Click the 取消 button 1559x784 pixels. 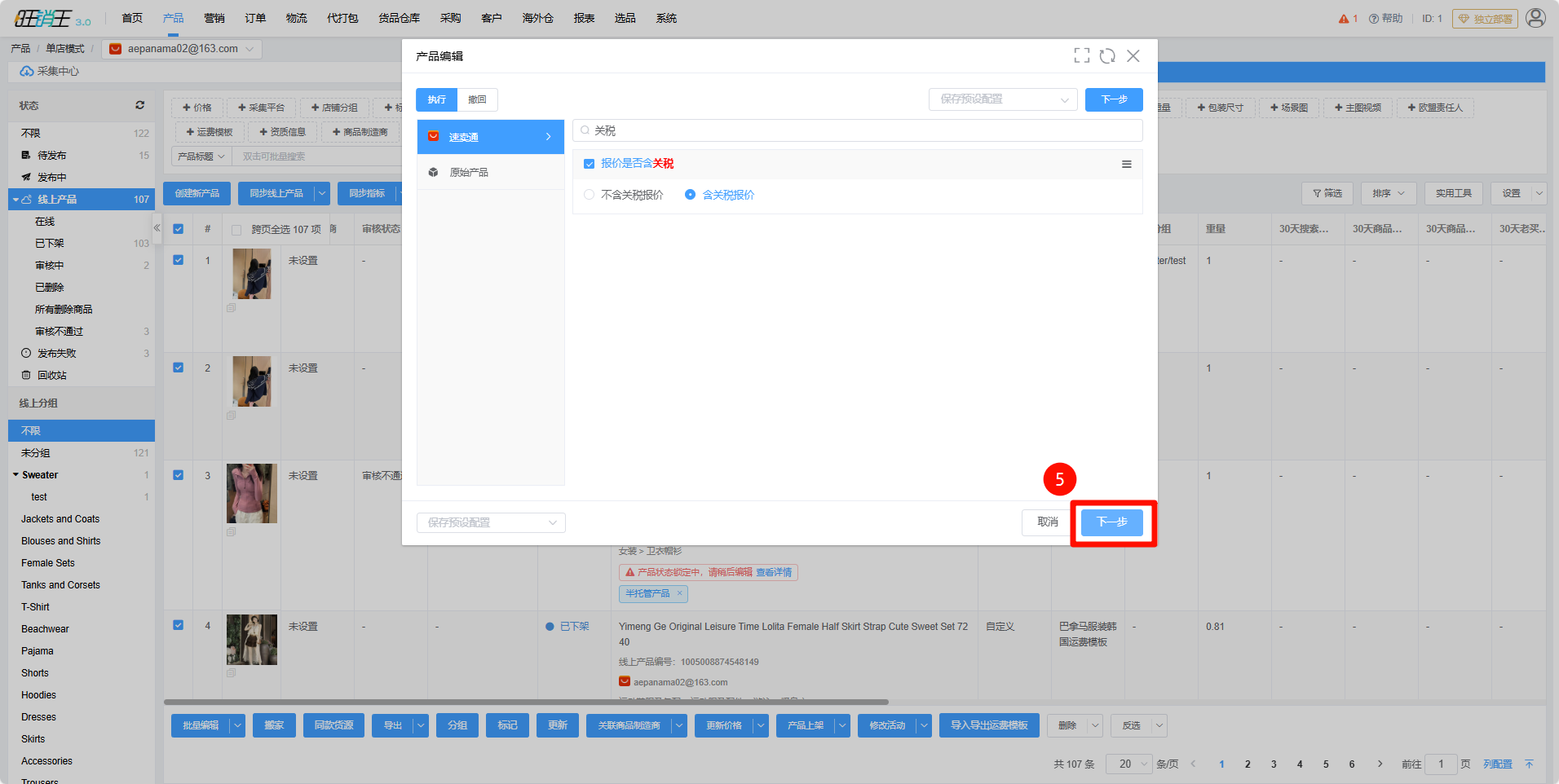coord(1048,522)
